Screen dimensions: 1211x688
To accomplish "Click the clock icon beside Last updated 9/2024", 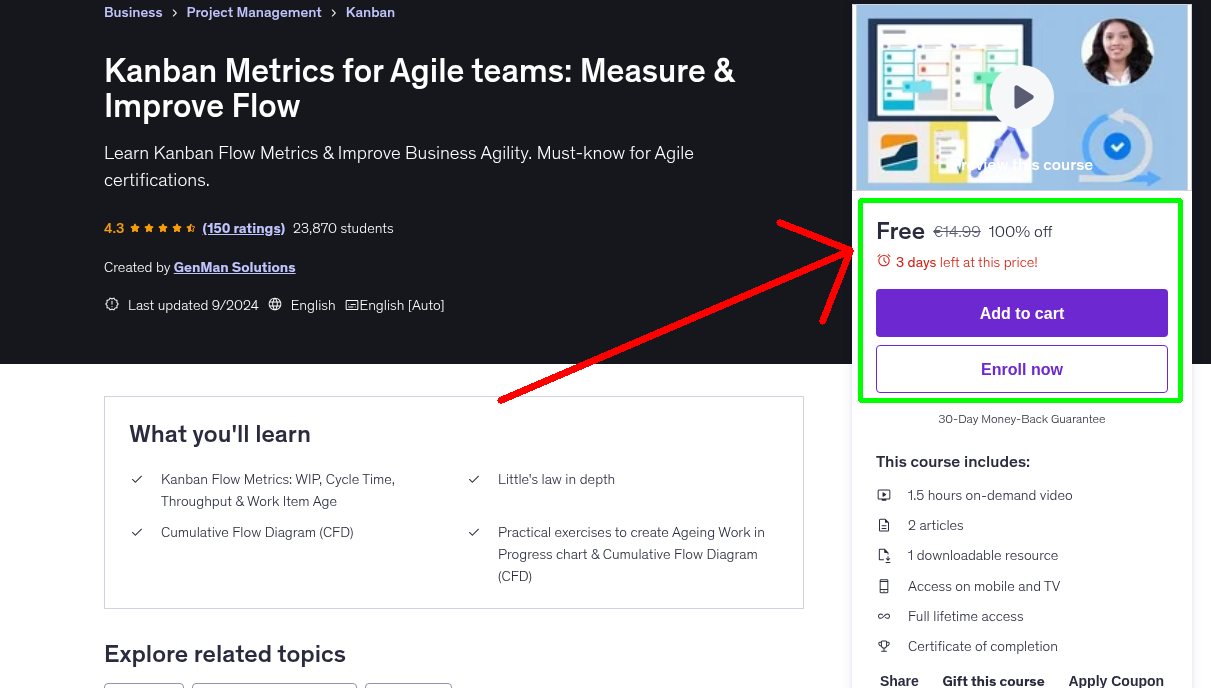I will (111, 304).
